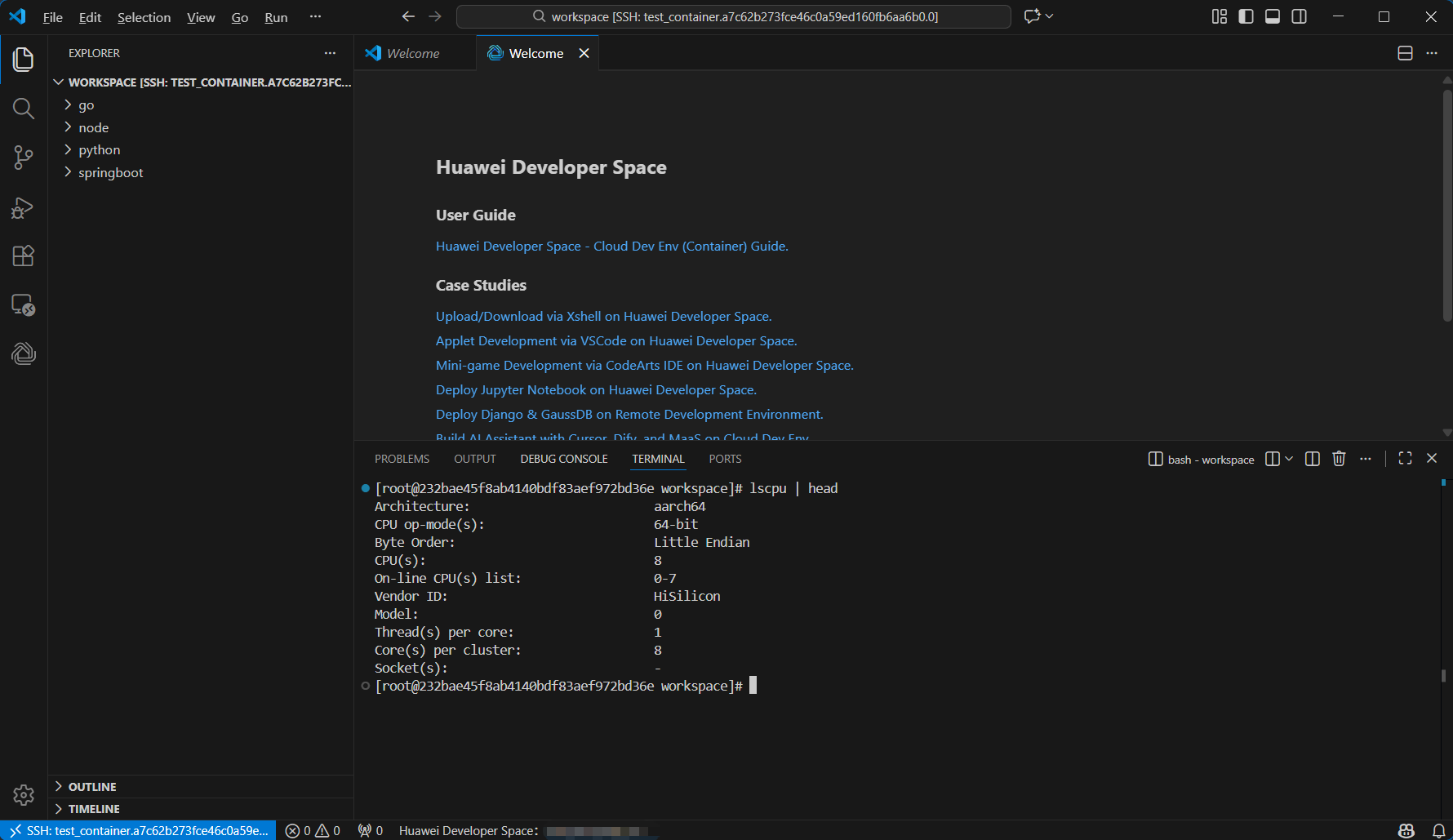Open the Huawei Developer Space sidebar icon
Image resolution: width=1453 pixels, height=840 pixels.
coord(24,353)
